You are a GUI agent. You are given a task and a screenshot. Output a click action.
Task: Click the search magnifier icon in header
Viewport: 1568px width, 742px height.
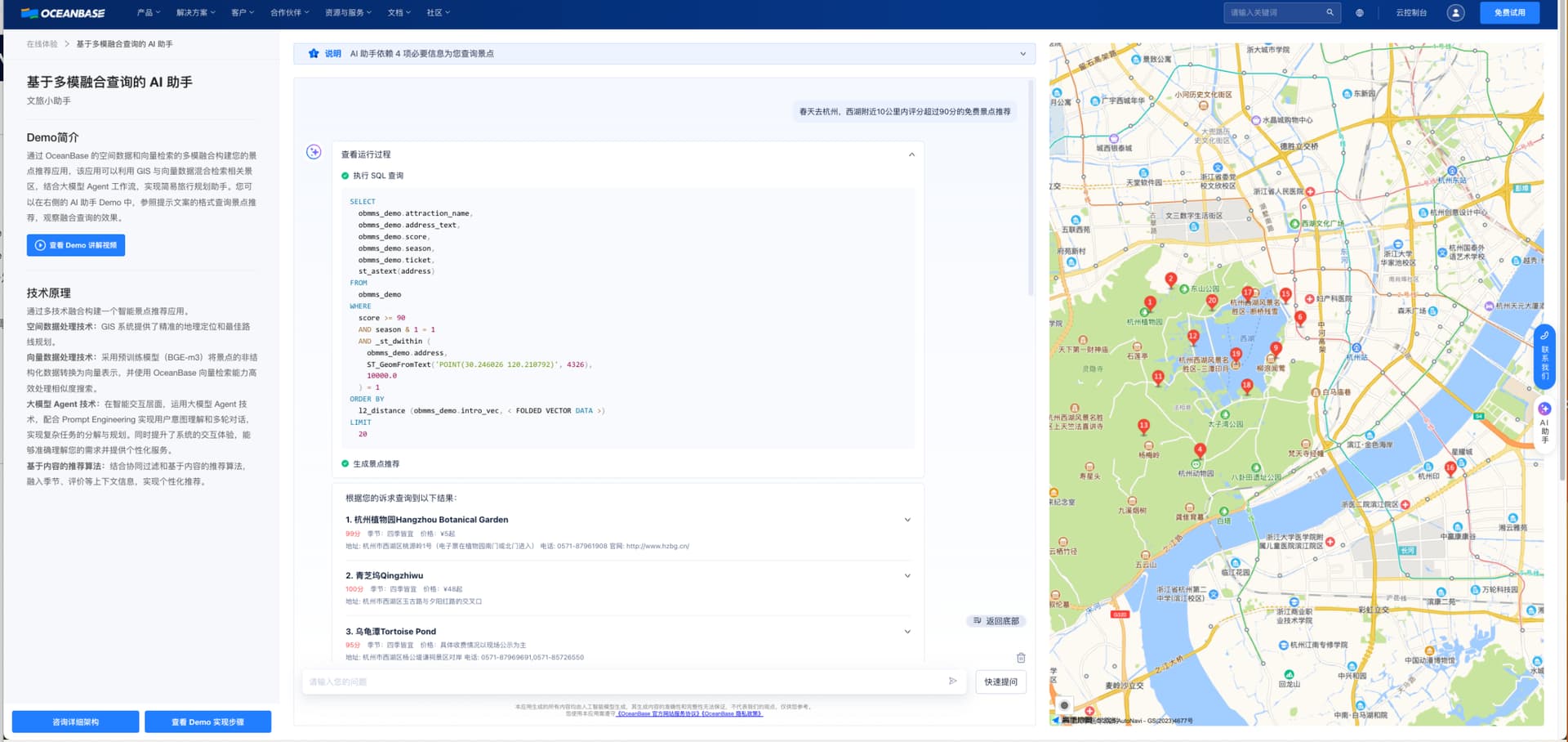1330,12
